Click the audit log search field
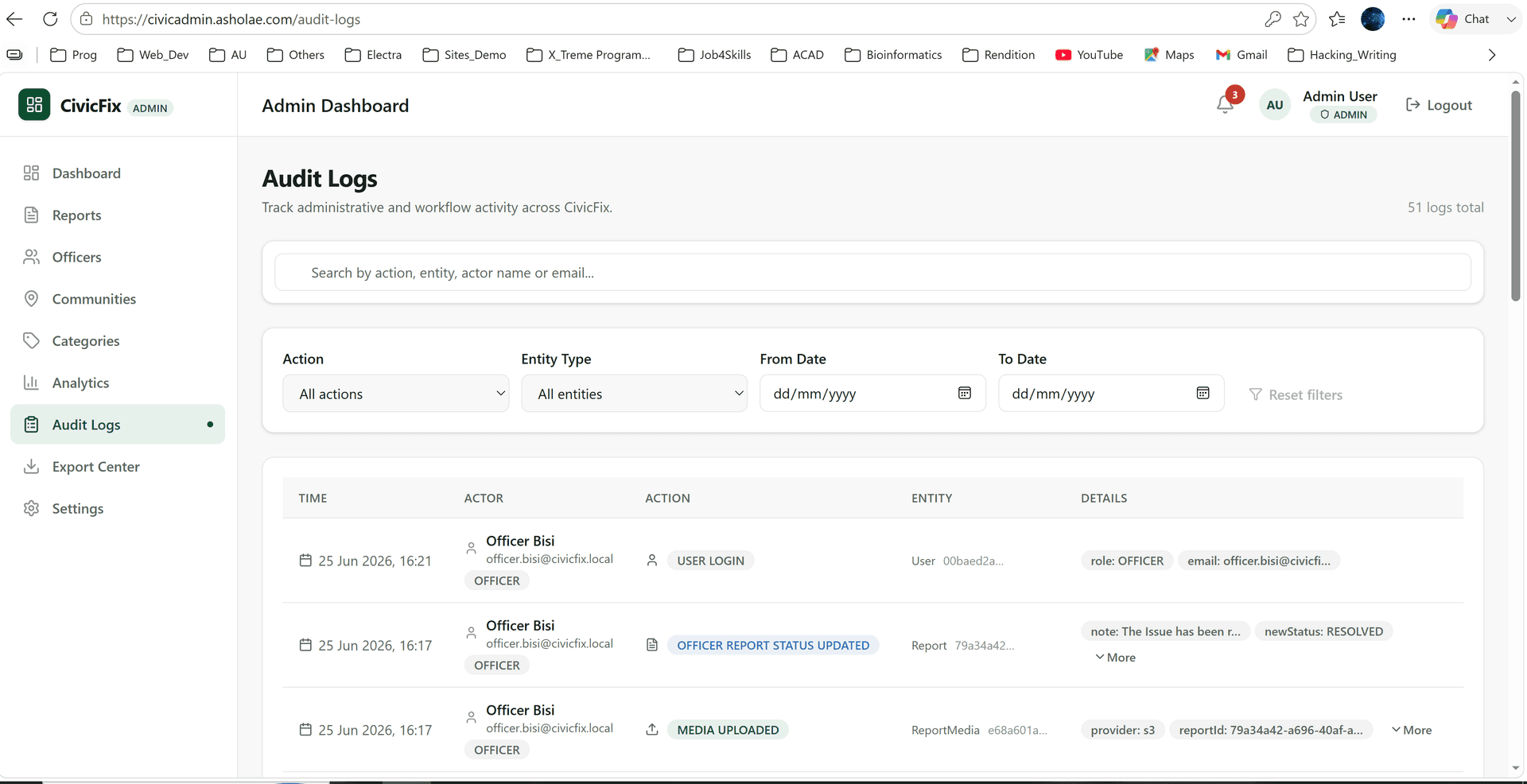 click(x=872, y=273)
